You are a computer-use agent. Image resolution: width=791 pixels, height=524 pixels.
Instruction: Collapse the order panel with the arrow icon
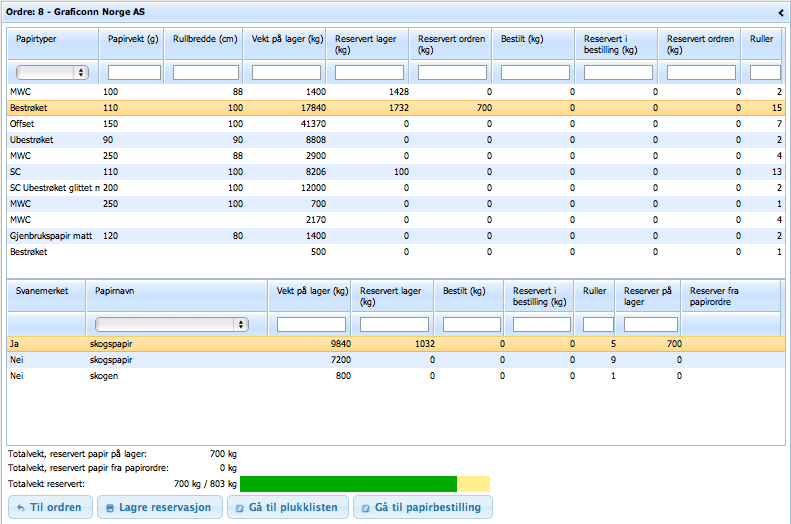[x=780, y=12]
